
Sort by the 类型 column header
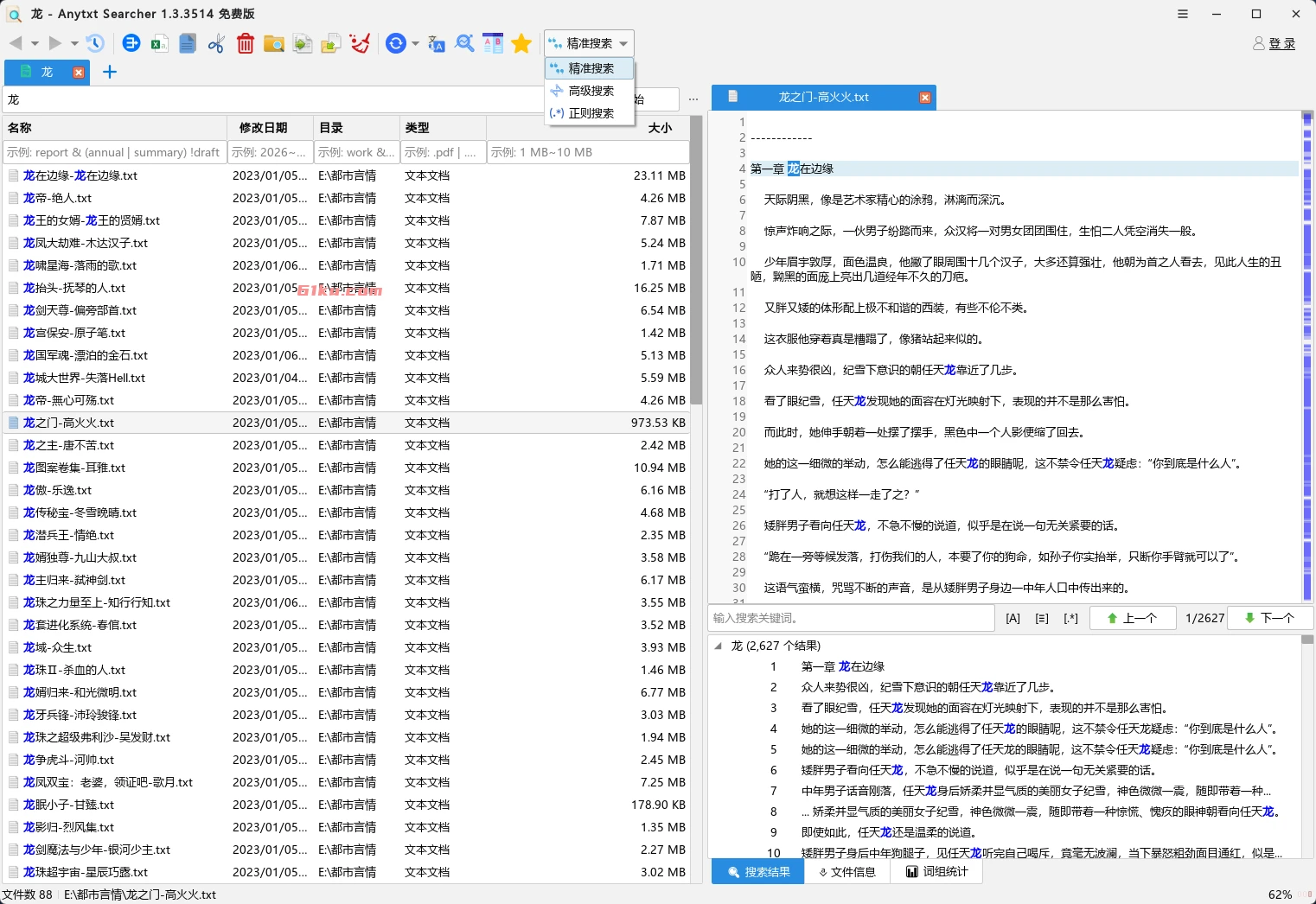444,127
